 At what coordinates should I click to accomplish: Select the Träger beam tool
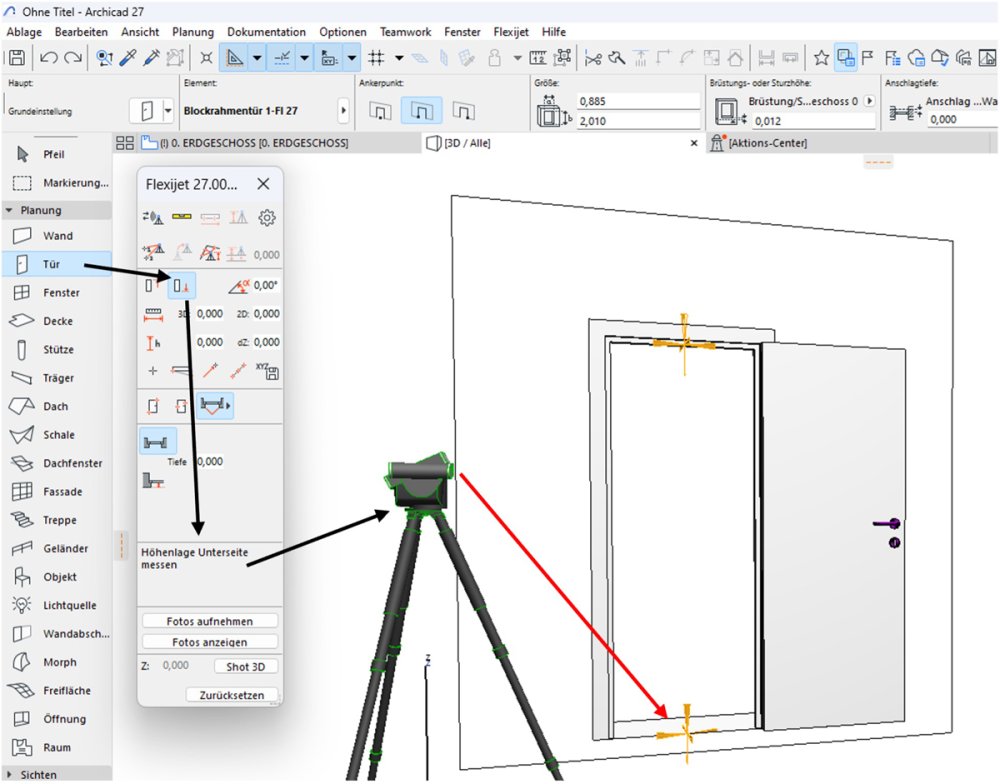point(56,378)
